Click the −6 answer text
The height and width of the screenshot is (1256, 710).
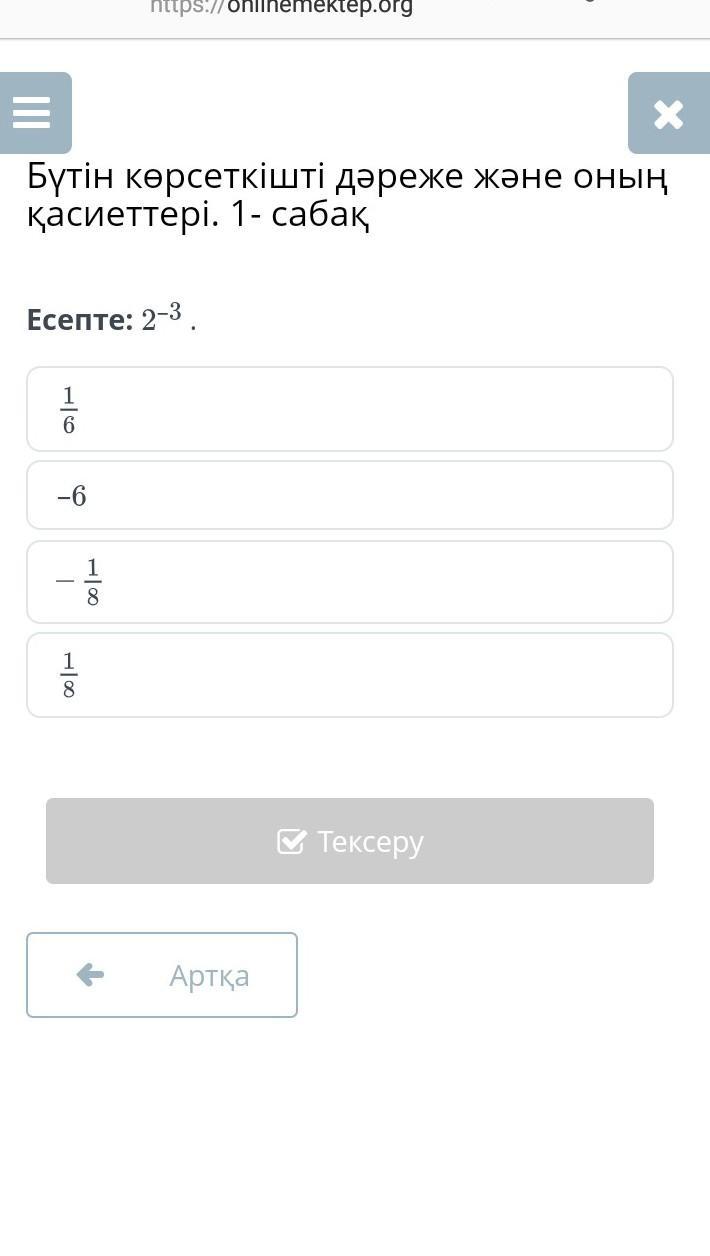click(72, 496)
